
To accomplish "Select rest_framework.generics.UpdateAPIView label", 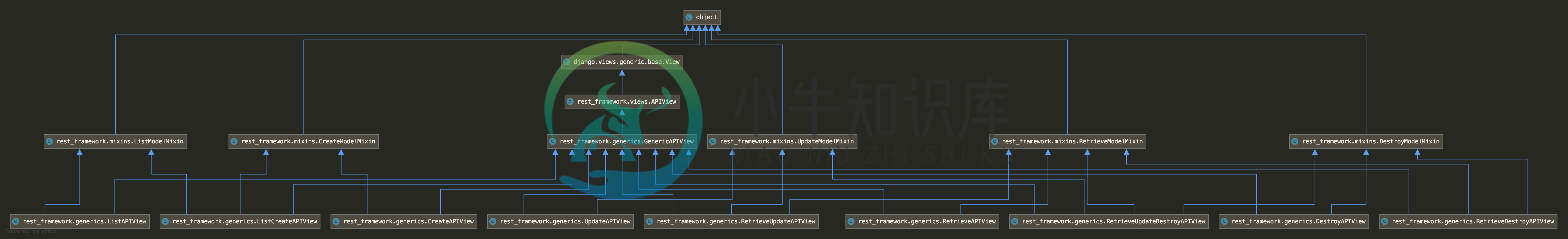I will 565,222.
